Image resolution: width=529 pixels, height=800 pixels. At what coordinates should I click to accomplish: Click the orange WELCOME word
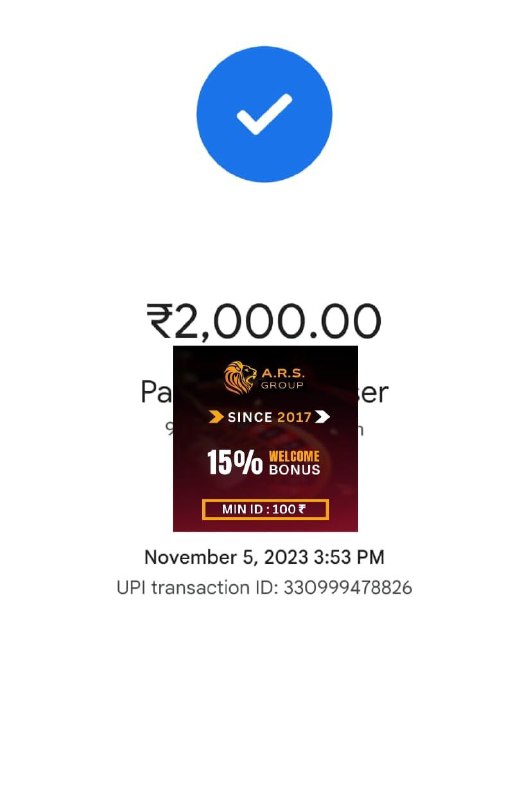[294, 456]
